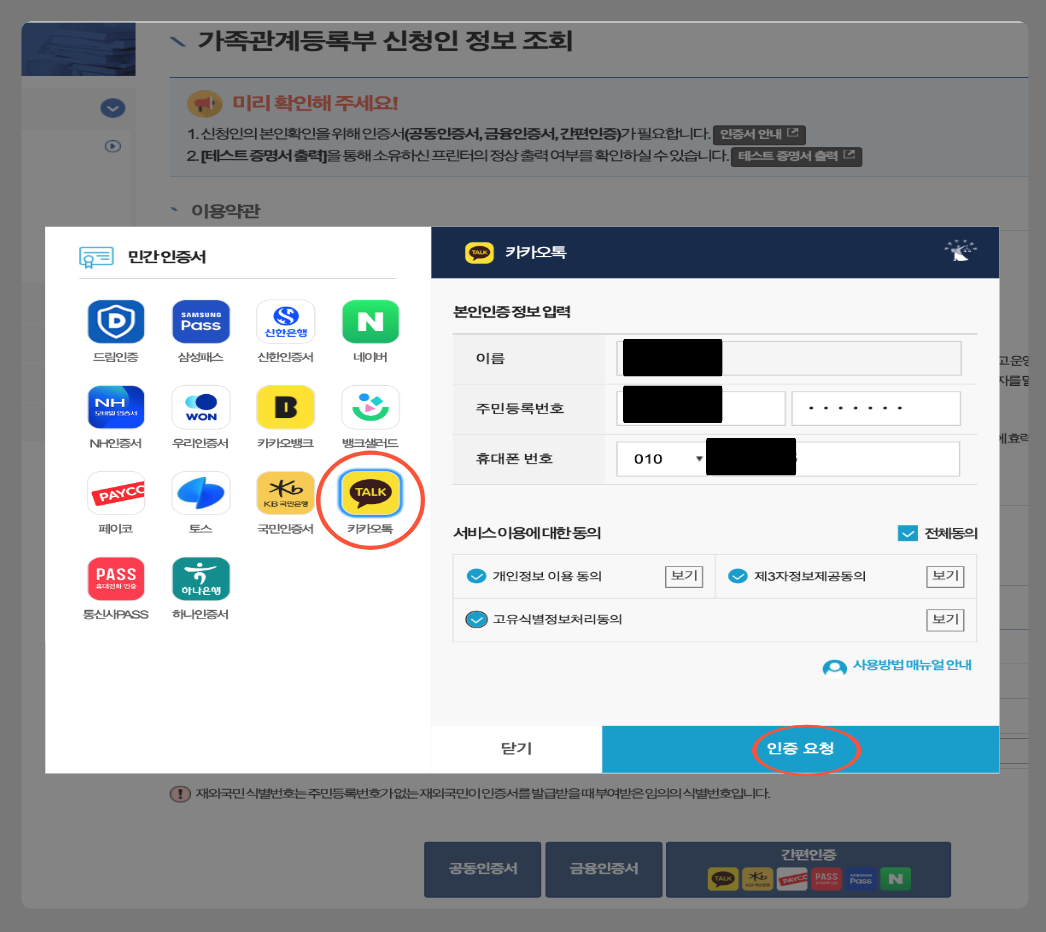Screen dimensions: 1046x932
Task: Click the masked 주민등록번호 back digits field
Action: coord(876,408)
